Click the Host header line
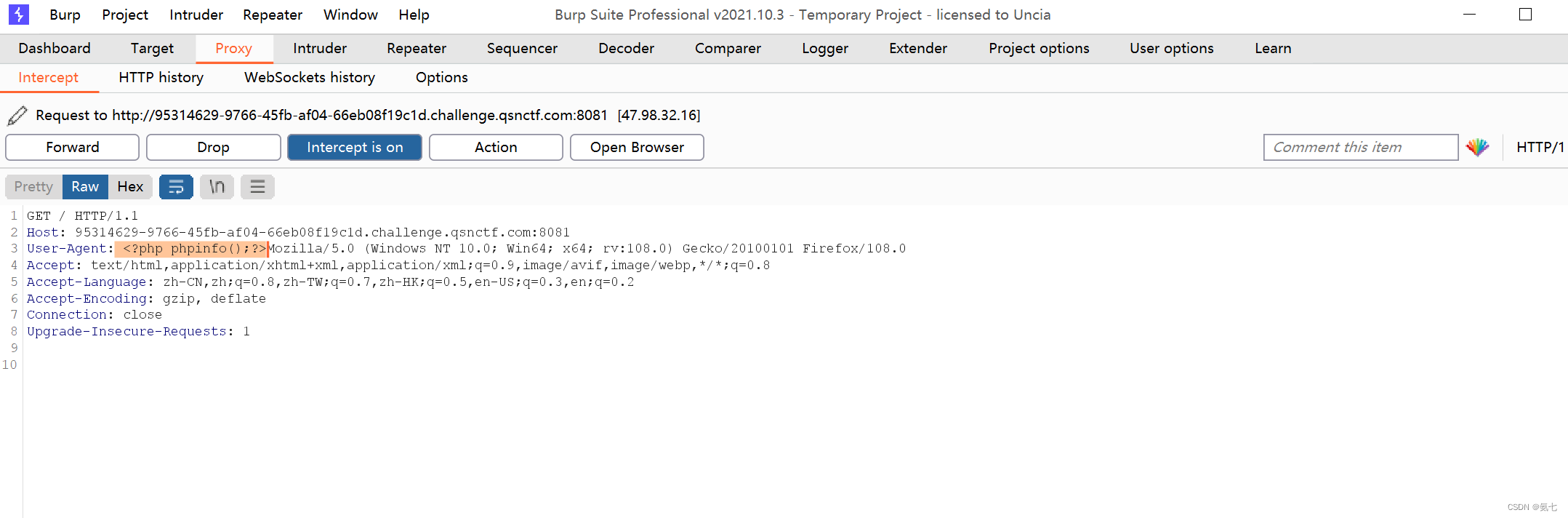 (x=298, y=233)
